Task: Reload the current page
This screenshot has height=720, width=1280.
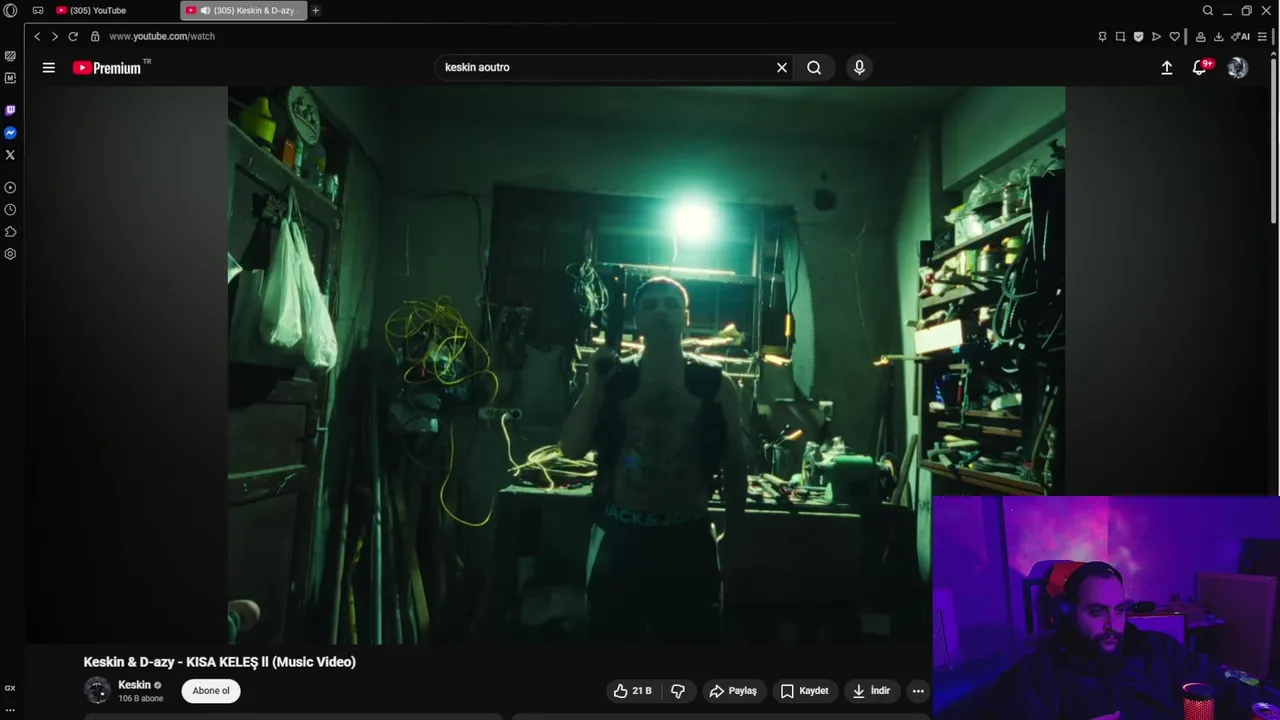Action: tap(73, 36)
